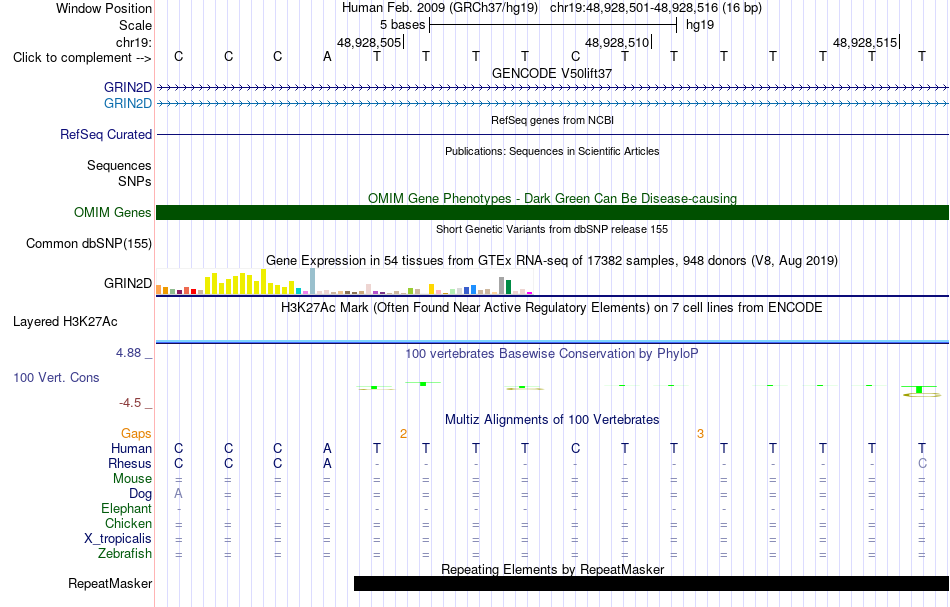Click the A base in the Dog row

pos(178,494)
